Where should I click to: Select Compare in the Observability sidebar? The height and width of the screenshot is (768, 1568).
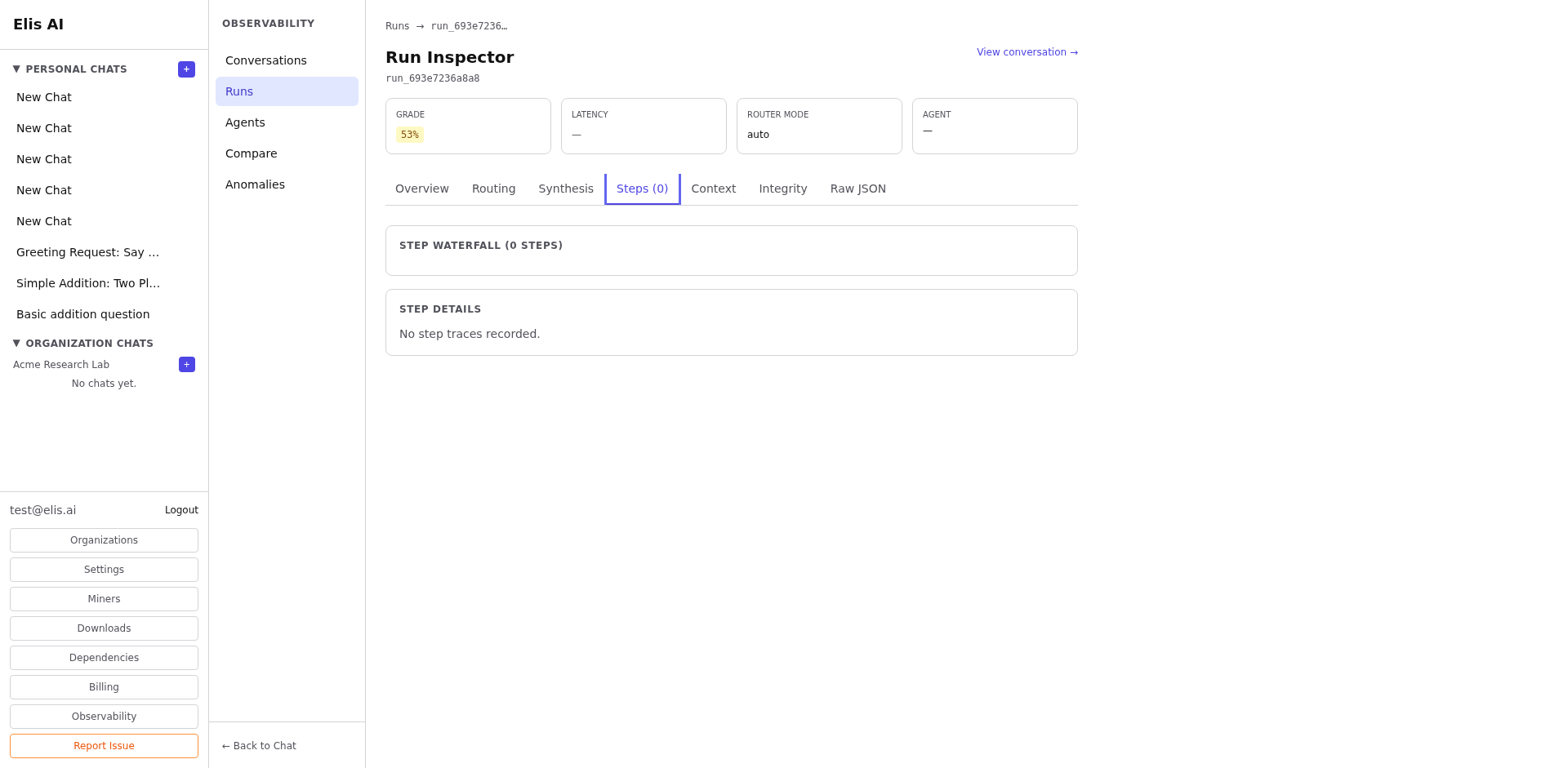(251, 153)
